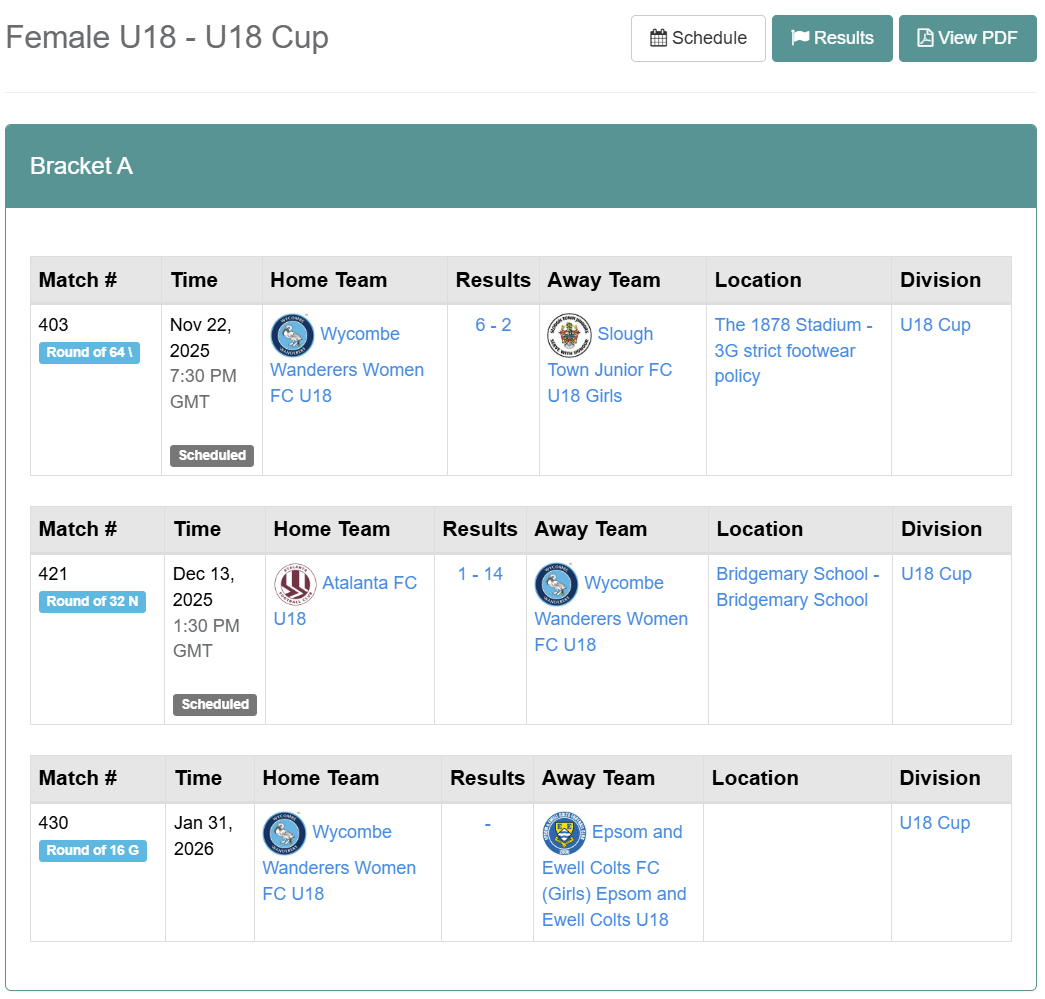Click Wycombe crest in match 421 away team

pos(556,584)
